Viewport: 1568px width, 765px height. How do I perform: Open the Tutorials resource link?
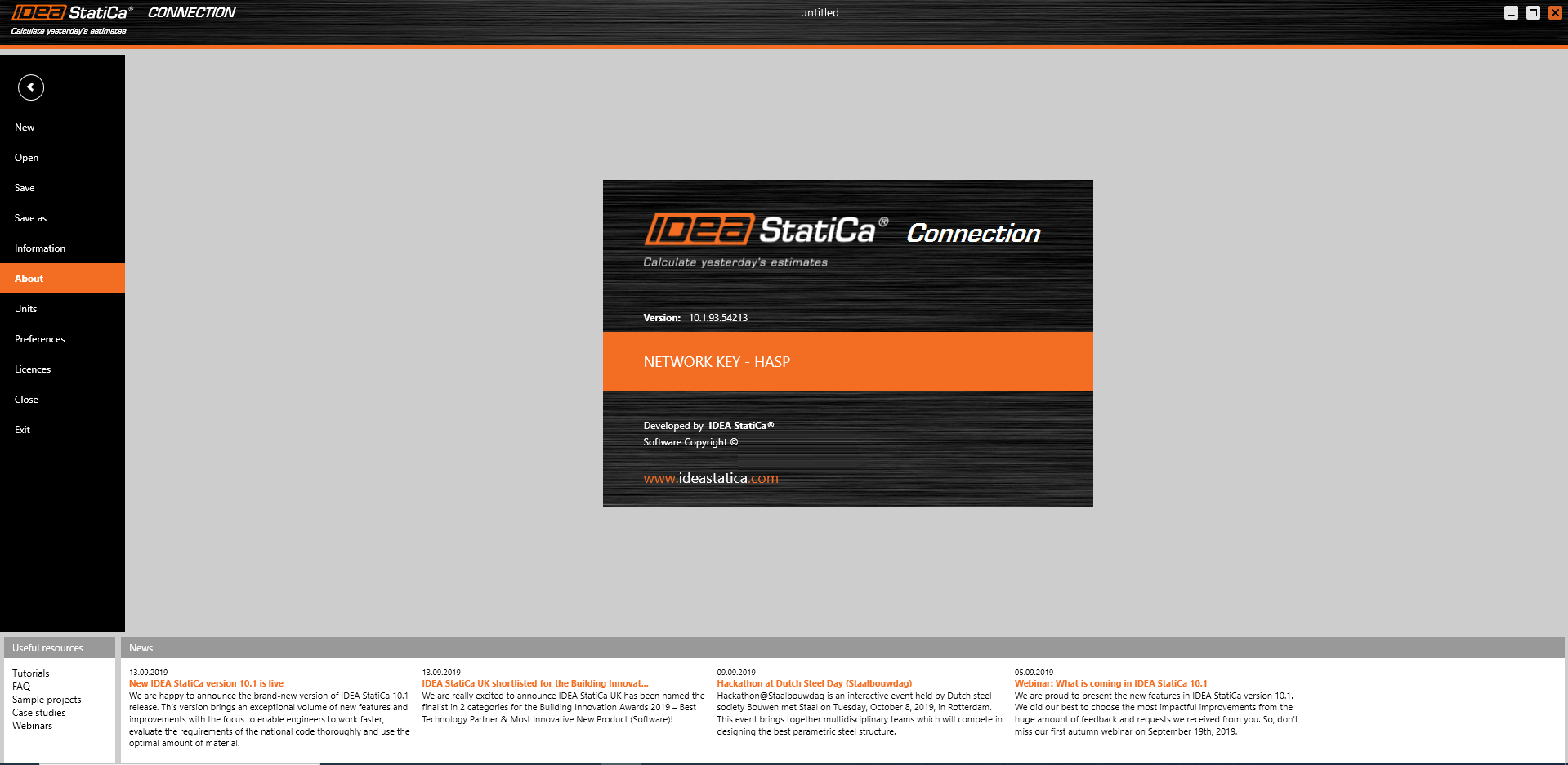click(x=30, y=673)
